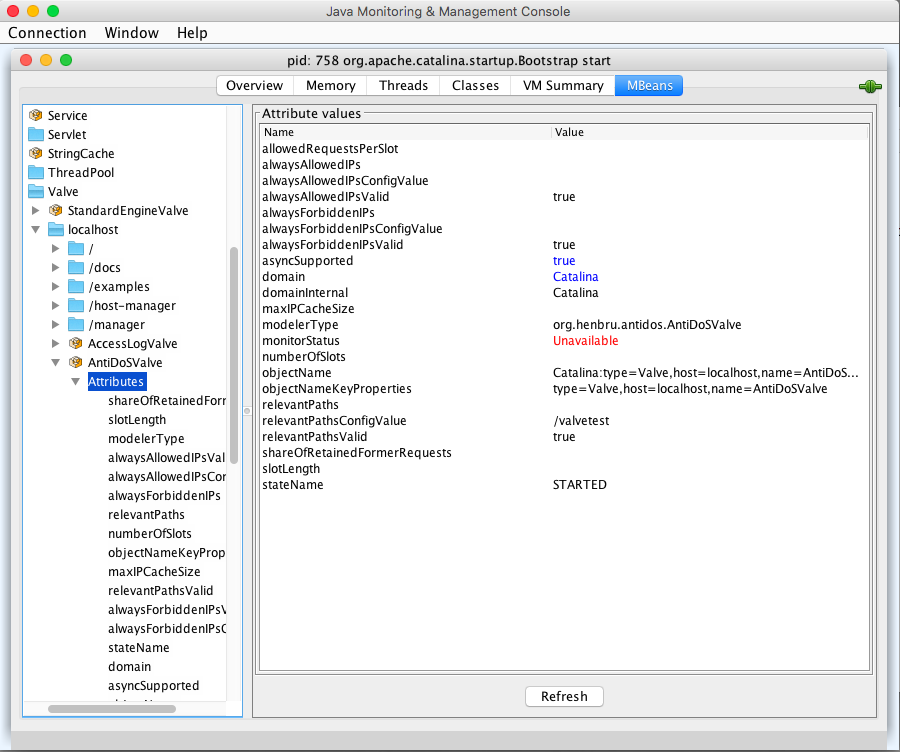Image resolution: width=900 pixels, height=752 pixels.
Task: Expand the AccessLogValve node
Action: tap(56, 343)
